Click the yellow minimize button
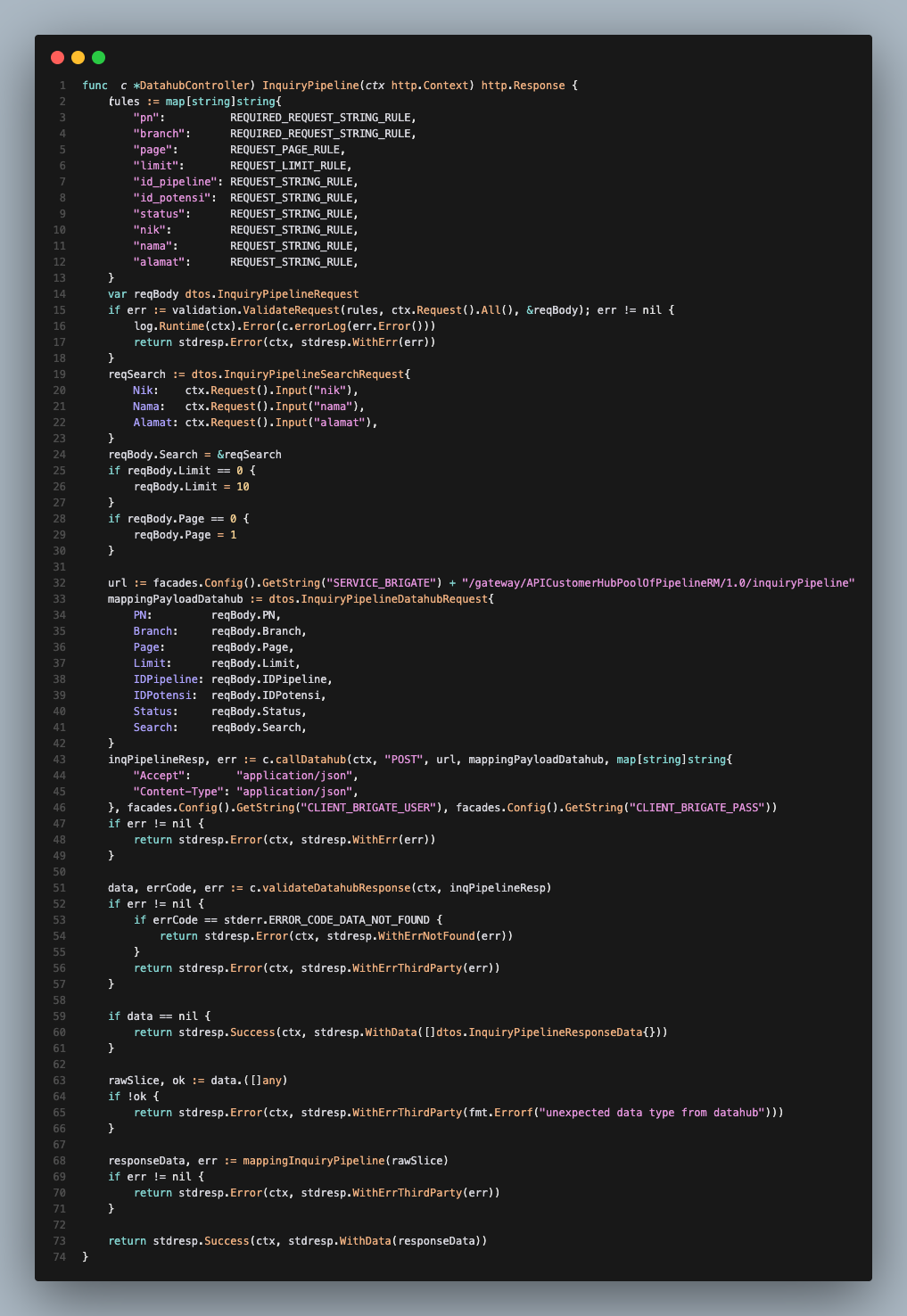Screen dimensions: 907x1316 (76, 55)
